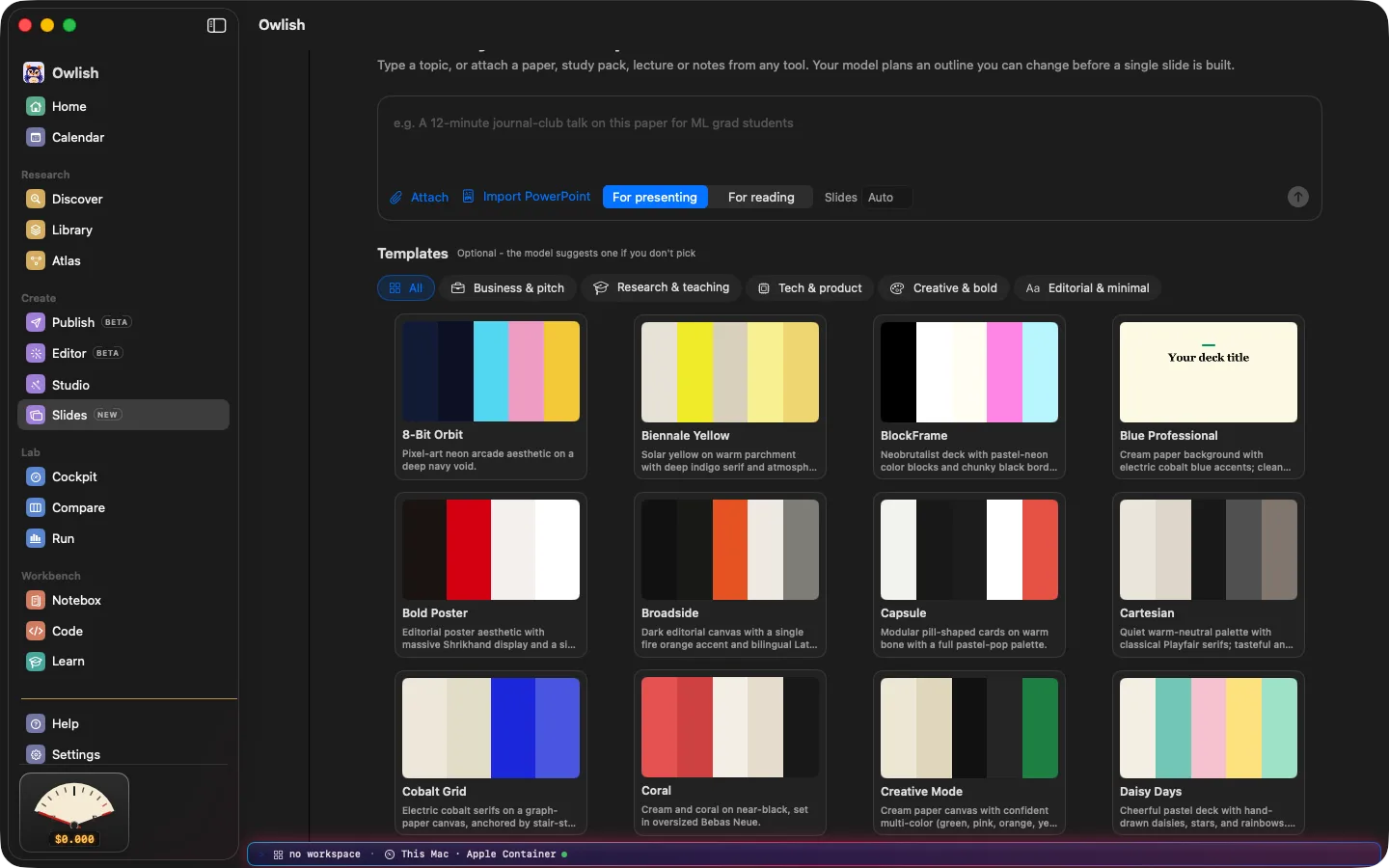Viewport: 1389px width, 868px height.
Task: Choose the Creative Mode template
Action: (969, 753)
